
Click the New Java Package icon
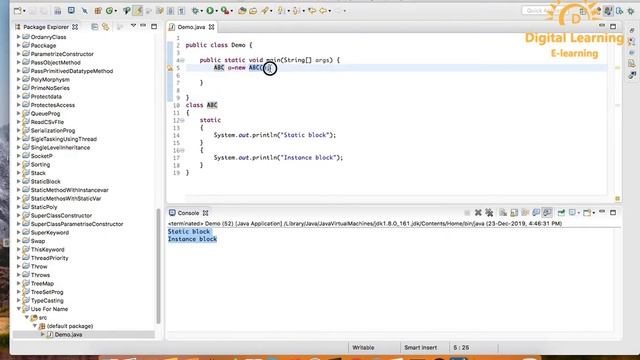pyautogui.click(x=98, y=11)
